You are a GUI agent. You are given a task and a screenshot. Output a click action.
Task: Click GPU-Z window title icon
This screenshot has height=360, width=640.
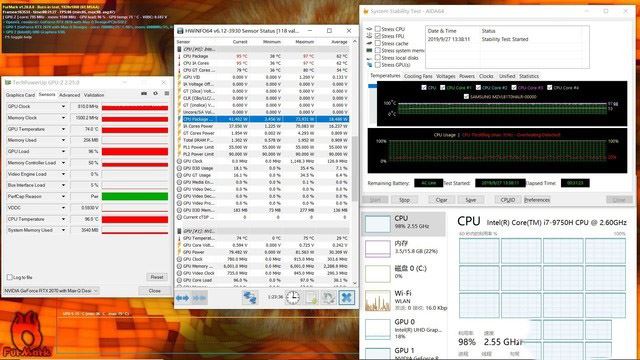tap(8, 82)
